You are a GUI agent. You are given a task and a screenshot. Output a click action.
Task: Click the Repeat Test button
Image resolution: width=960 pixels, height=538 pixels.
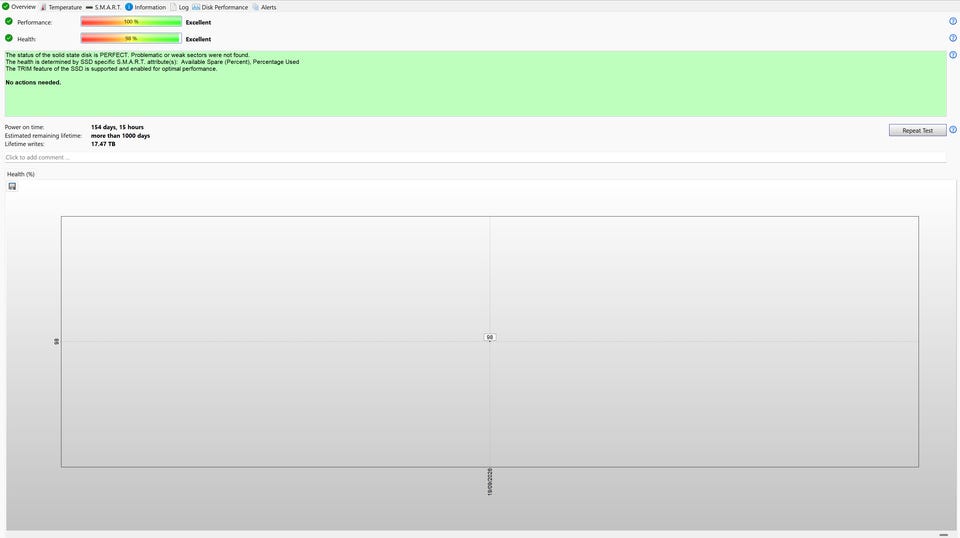pos(917,130)
